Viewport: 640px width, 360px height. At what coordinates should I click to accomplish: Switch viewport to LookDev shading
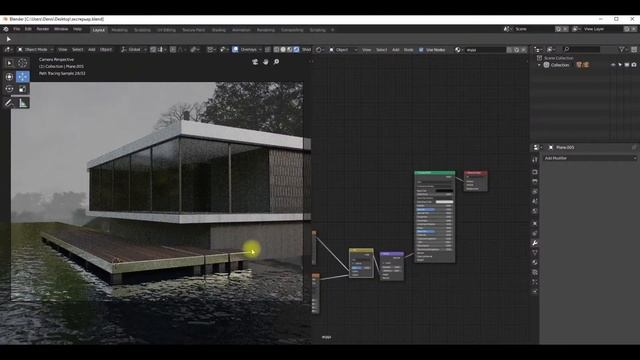(289, 49)
